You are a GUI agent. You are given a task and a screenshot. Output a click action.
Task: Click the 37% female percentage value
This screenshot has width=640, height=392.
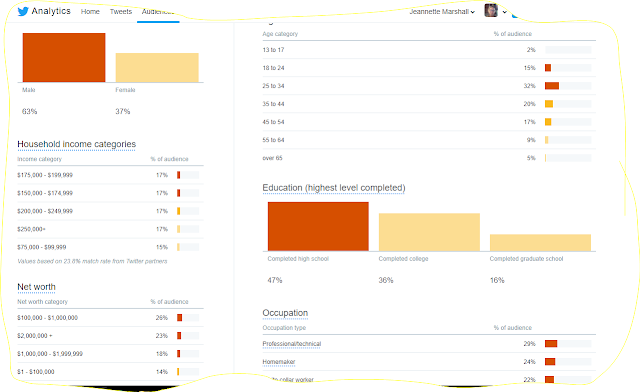click(122, 111)
